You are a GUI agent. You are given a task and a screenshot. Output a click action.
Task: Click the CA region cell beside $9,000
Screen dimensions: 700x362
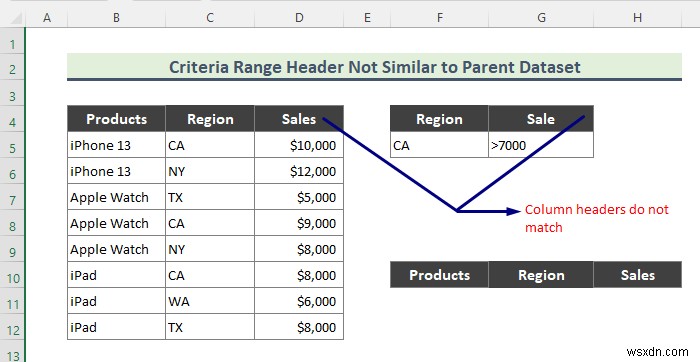[x=210, y=223]
